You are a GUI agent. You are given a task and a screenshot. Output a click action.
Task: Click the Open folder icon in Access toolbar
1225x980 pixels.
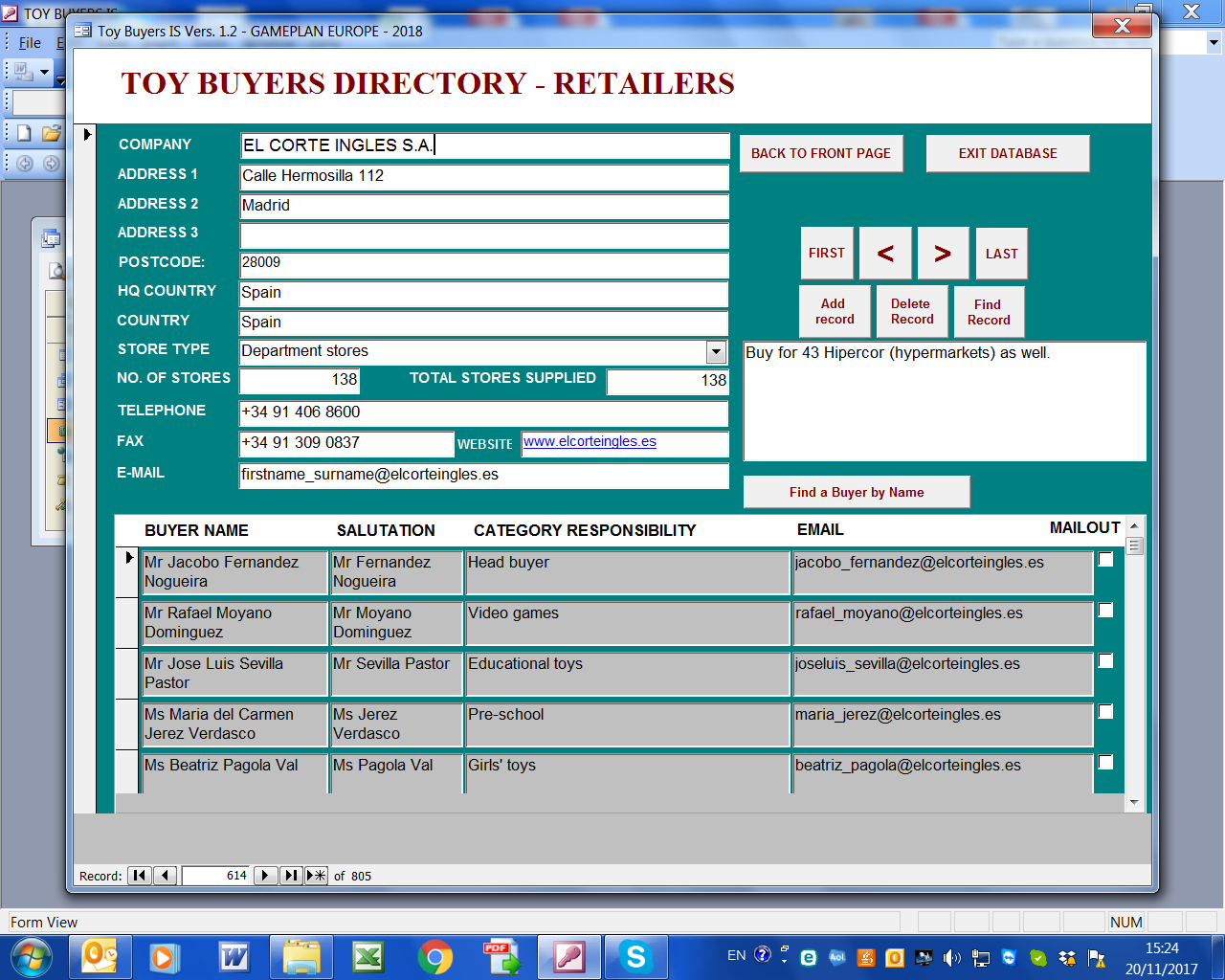[51, 133]
